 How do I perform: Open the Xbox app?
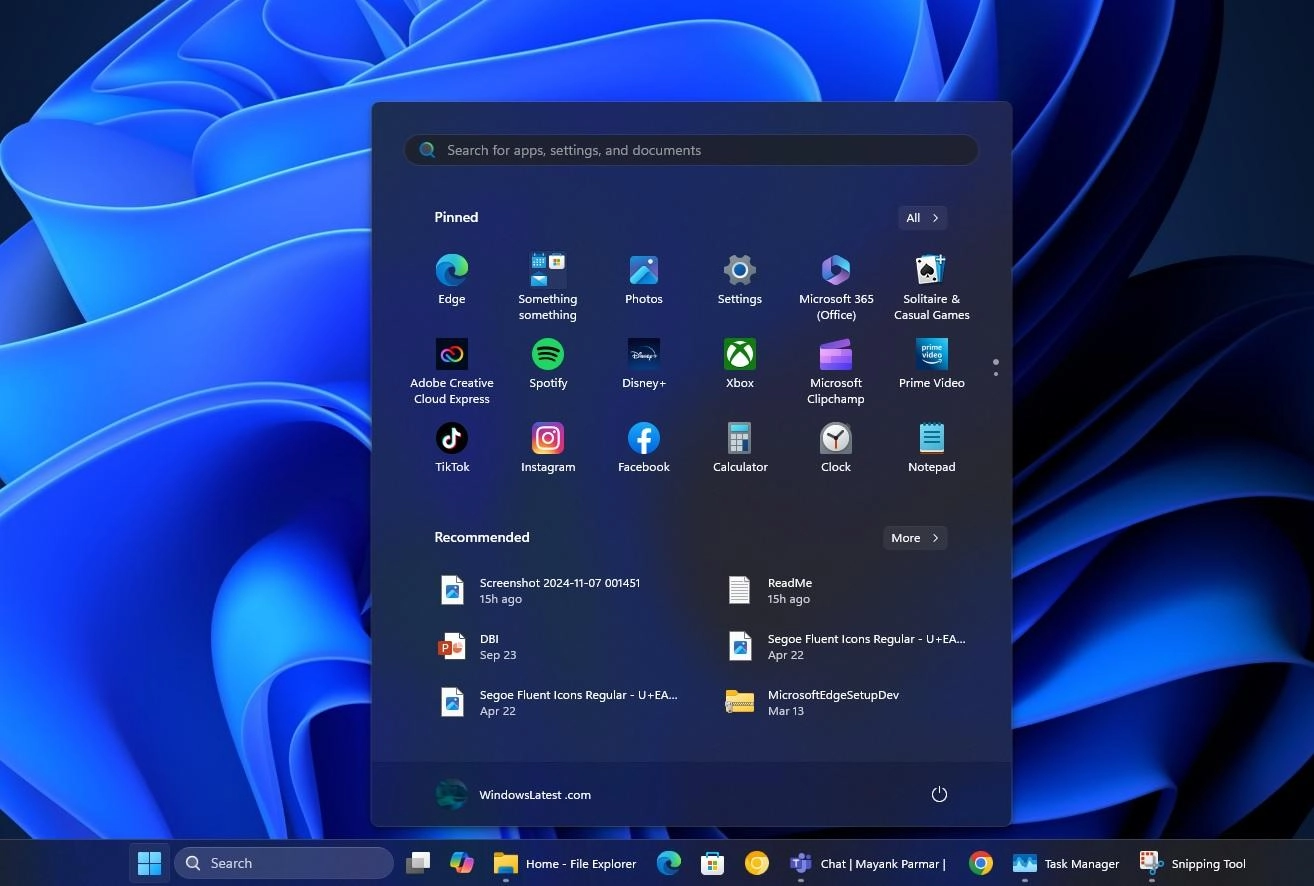coord(739,364)
